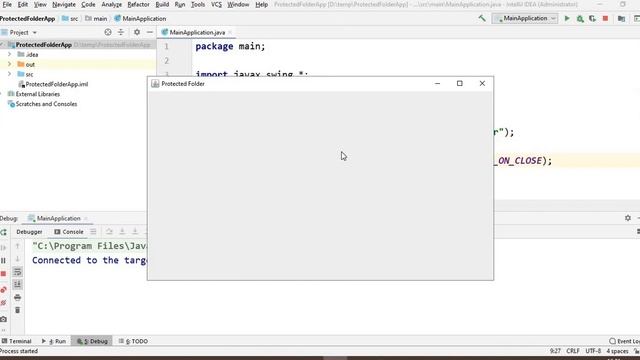The height and width of the screenshot is (360, 640).
Task: Open the View menu
Action: point(40,4)
